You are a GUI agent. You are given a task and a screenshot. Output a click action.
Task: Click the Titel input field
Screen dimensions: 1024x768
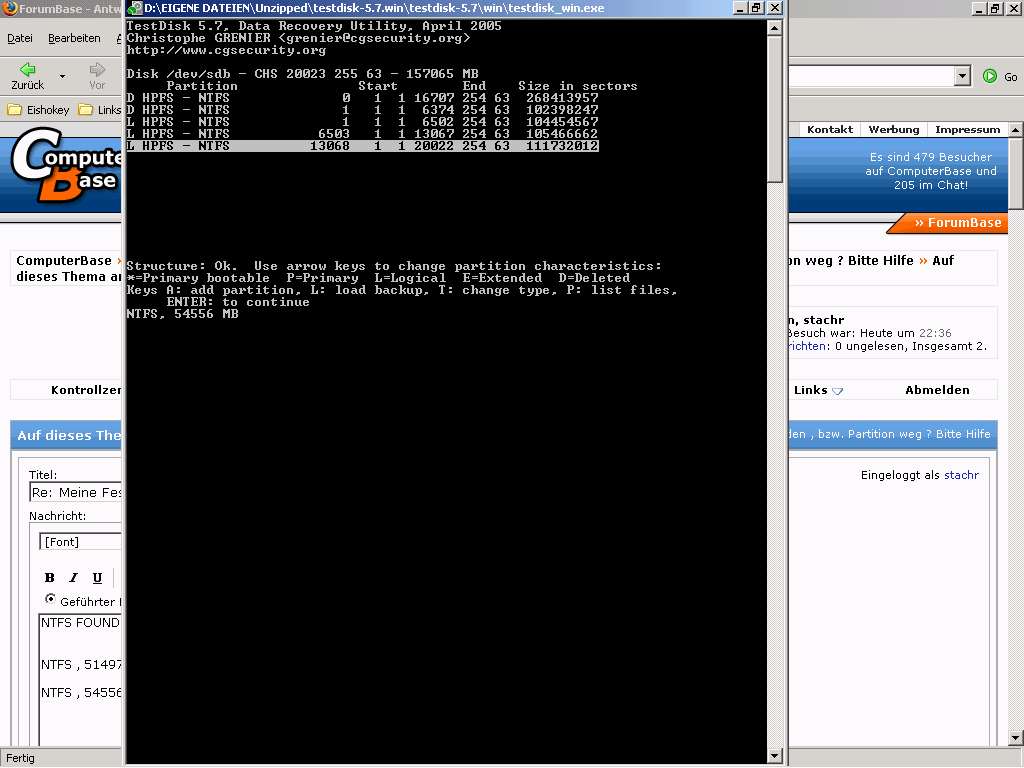click(x=76, y=492)
